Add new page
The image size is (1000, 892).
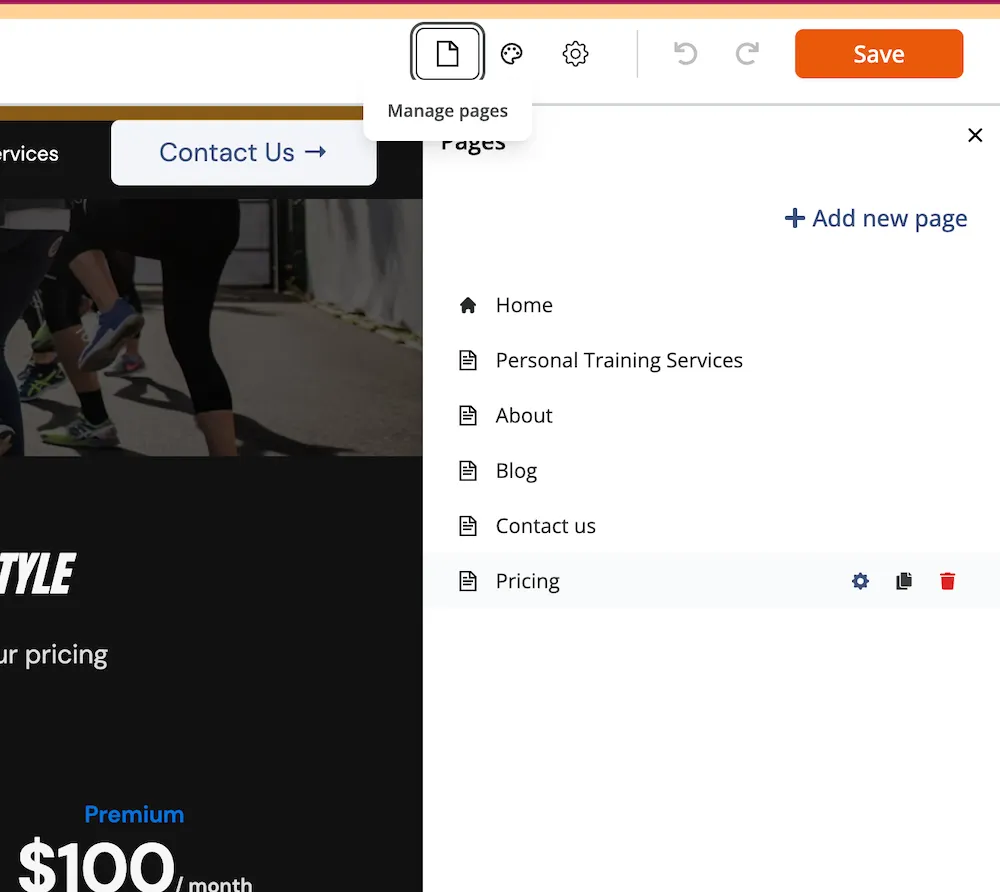pyautogui.click(x=876, y=218)
